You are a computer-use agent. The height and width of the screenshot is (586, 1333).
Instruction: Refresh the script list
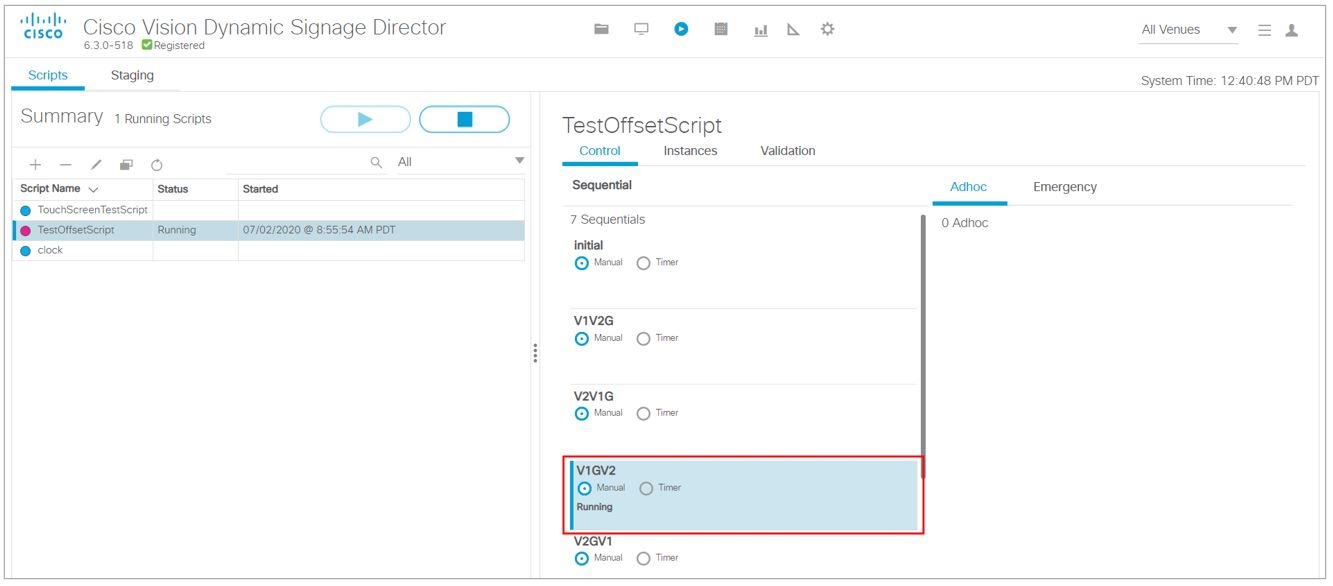(157, 165)
